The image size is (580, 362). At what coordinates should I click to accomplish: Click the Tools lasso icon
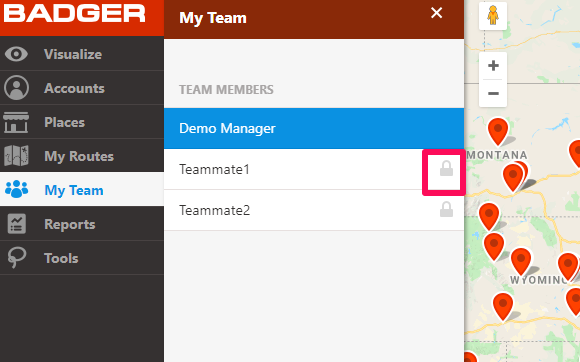tap(17, 257)
